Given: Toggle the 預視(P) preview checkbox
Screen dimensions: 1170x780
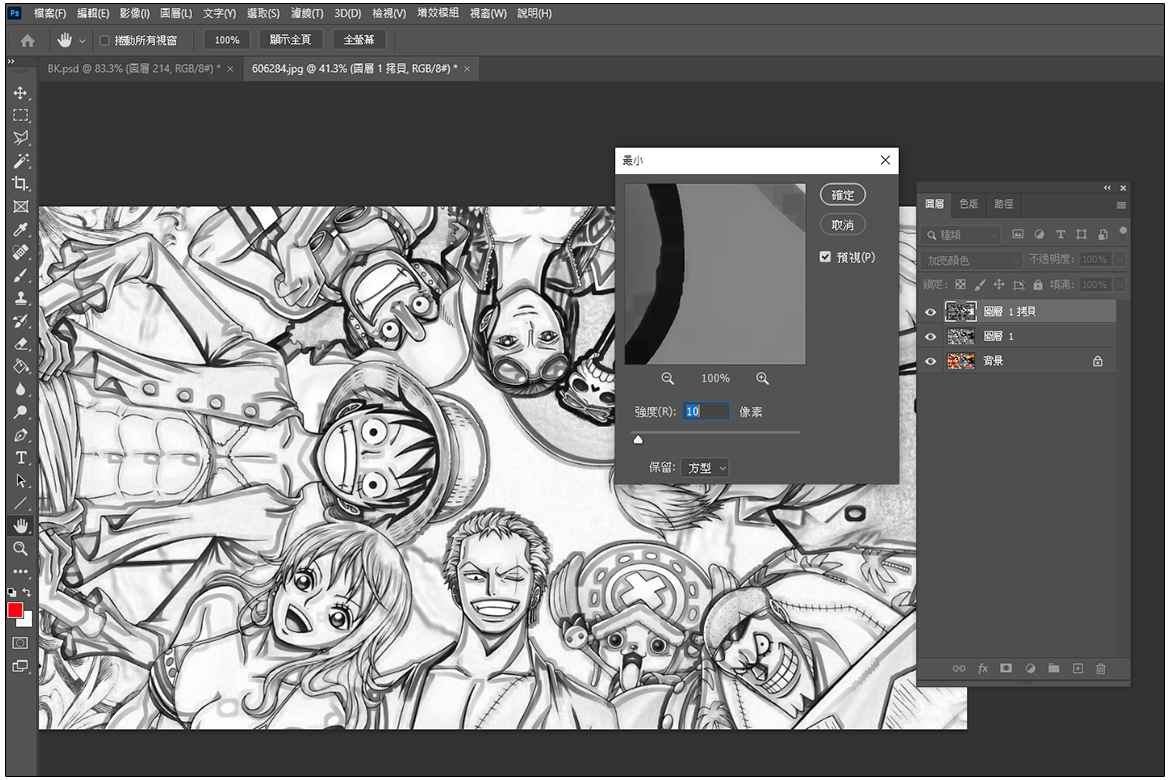Looking at the screenshot, I should [x=825, y=257].
